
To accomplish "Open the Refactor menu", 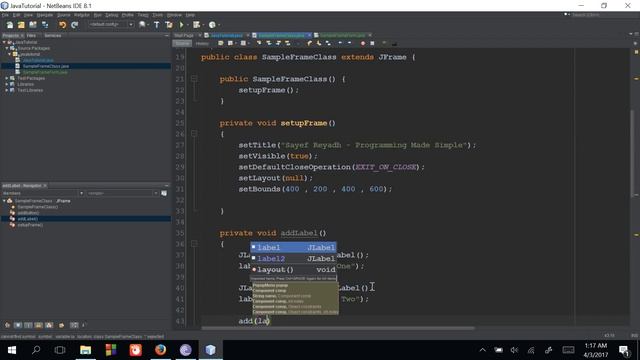I will (82, 15).
